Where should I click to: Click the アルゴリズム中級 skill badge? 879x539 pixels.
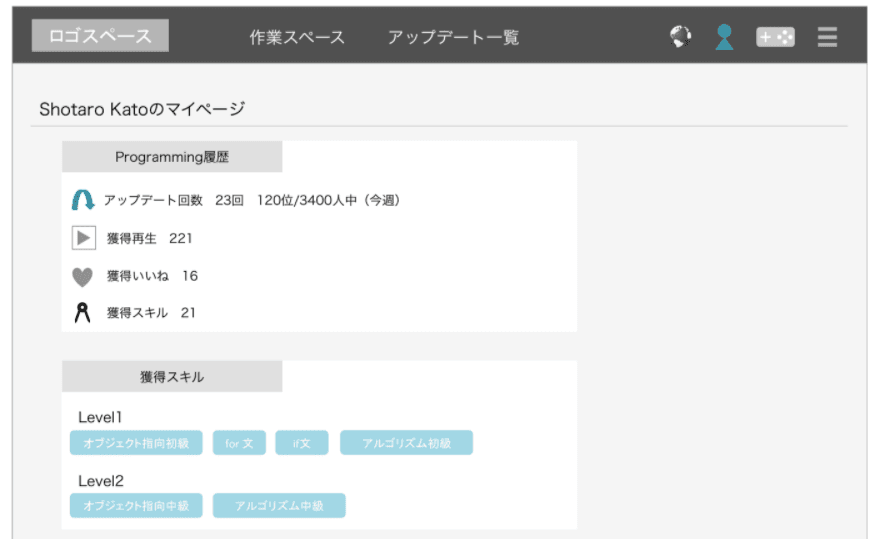click(279, 506)
